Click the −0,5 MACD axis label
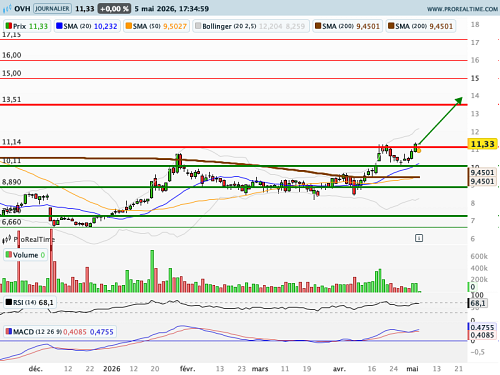This screenshot has width=500, height=375. click(x=477, y=352)
